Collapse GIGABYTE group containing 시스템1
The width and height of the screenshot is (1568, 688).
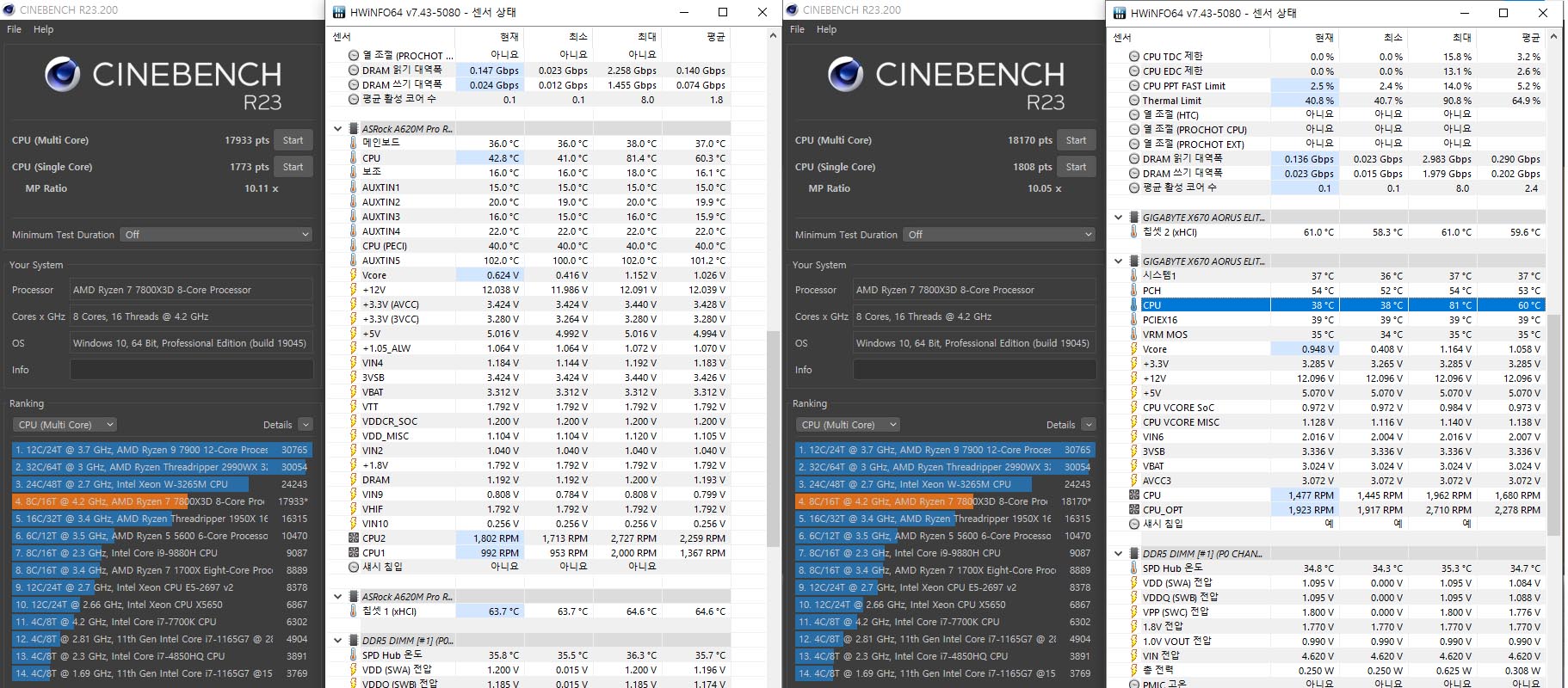pyautogui.click(x=1118, y=261)
